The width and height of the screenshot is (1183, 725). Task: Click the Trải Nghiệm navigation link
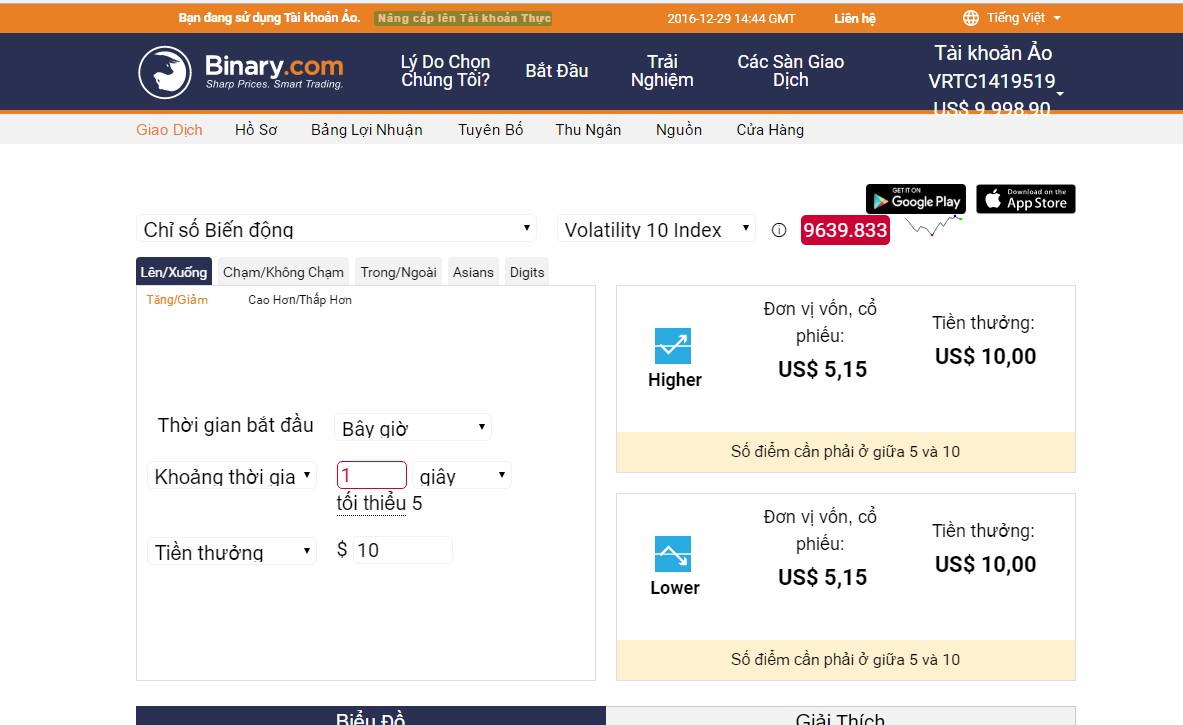[x=662, y=71]
